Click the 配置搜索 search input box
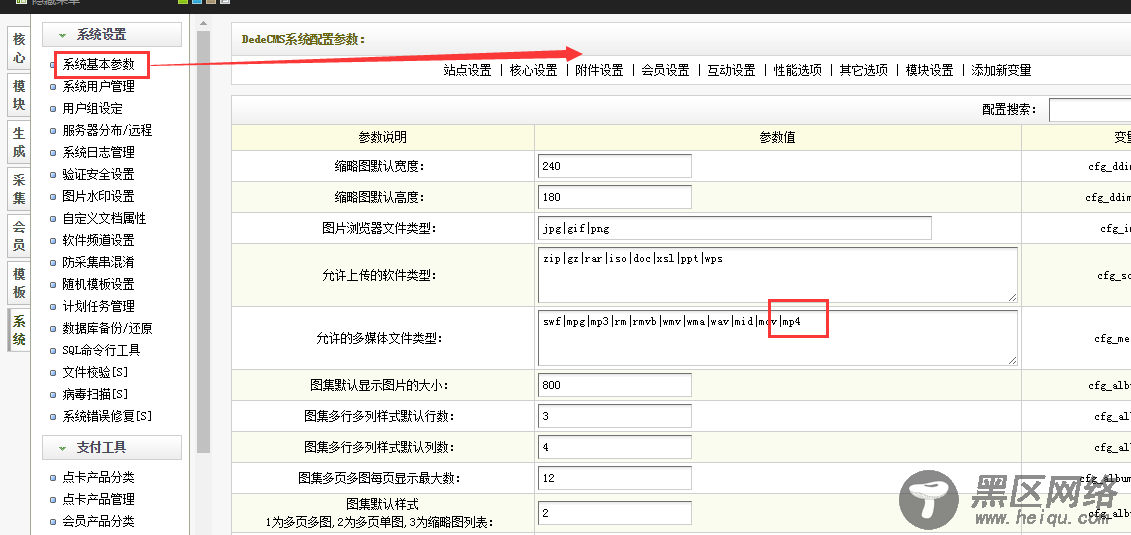Image resolution: width=1131 pixels, height=535 pixels. click(x=1089, y=110)
